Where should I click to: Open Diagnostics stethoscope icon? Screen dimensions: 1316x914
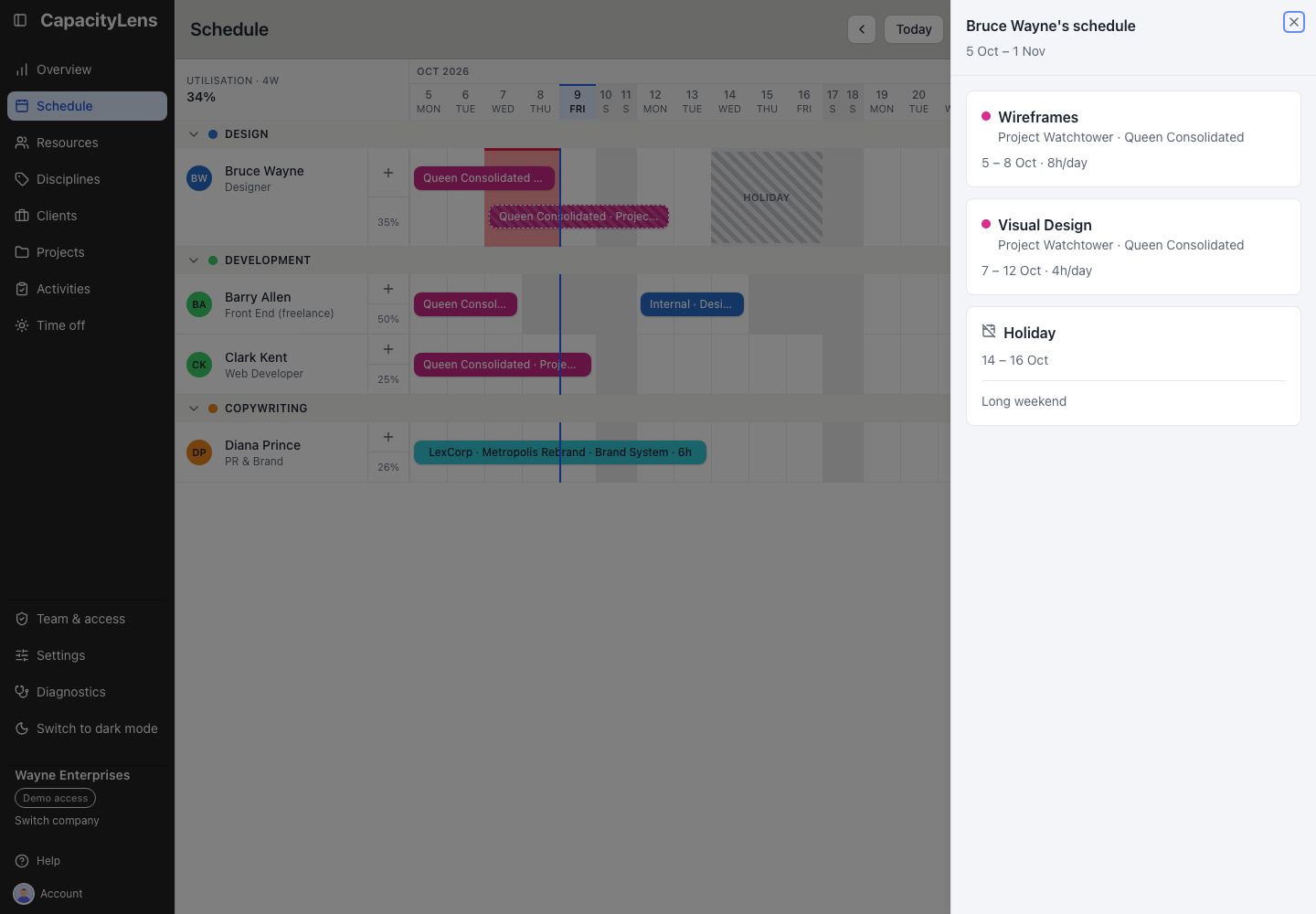pyautogui.click(x=22, y=692)
